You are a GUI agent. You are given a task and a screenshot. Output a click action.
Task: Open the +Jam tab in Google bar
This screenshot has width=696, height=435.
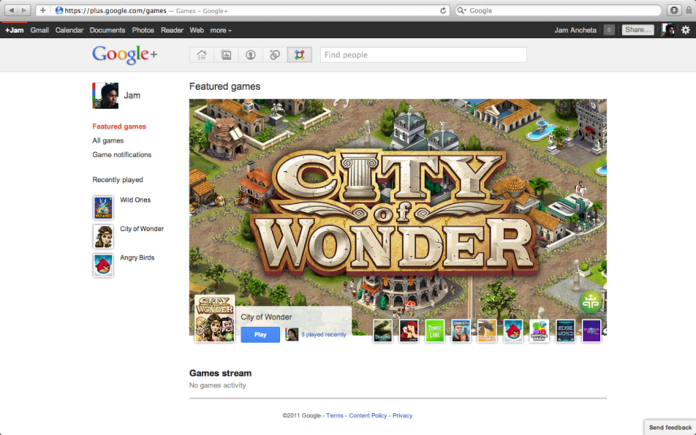pyautogui.click(x=14, y=30)
